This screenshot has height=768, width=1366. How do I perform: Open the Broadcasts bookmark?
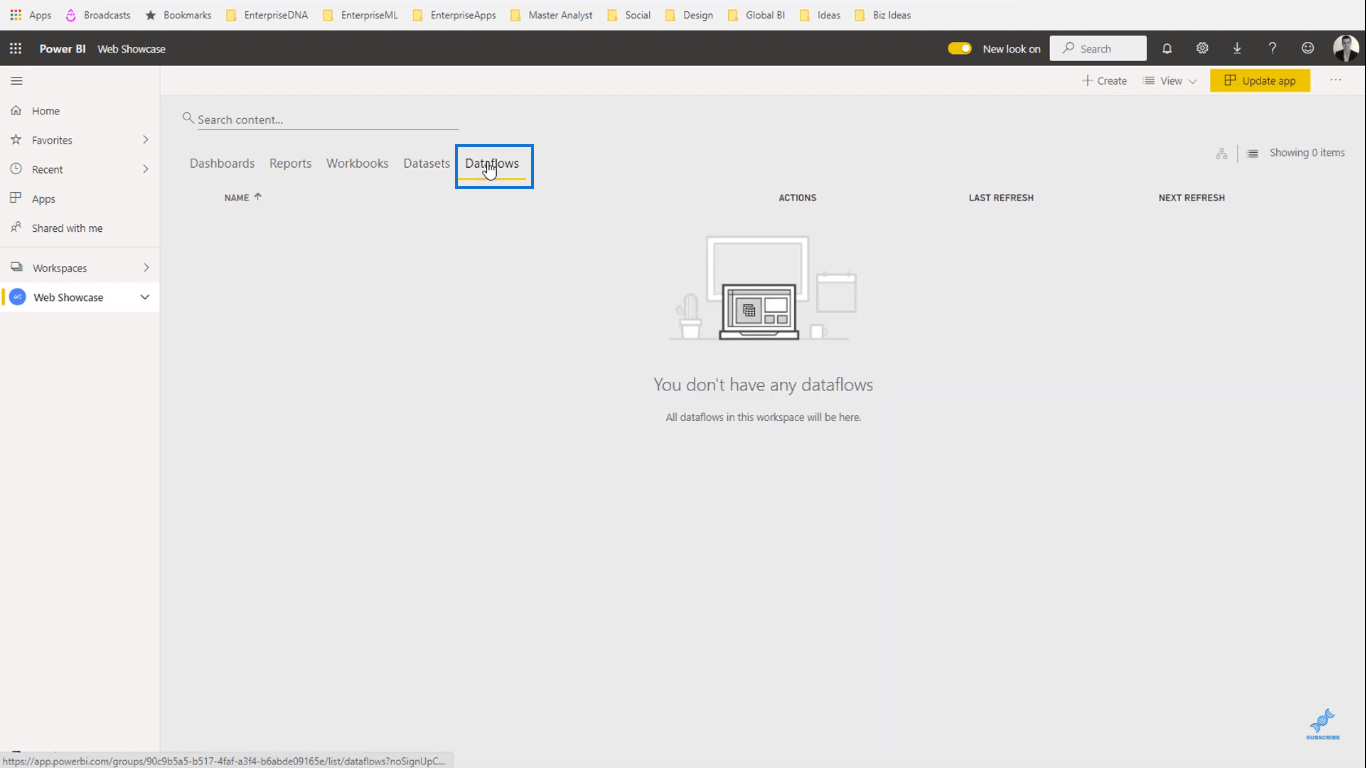pos(98,15)
